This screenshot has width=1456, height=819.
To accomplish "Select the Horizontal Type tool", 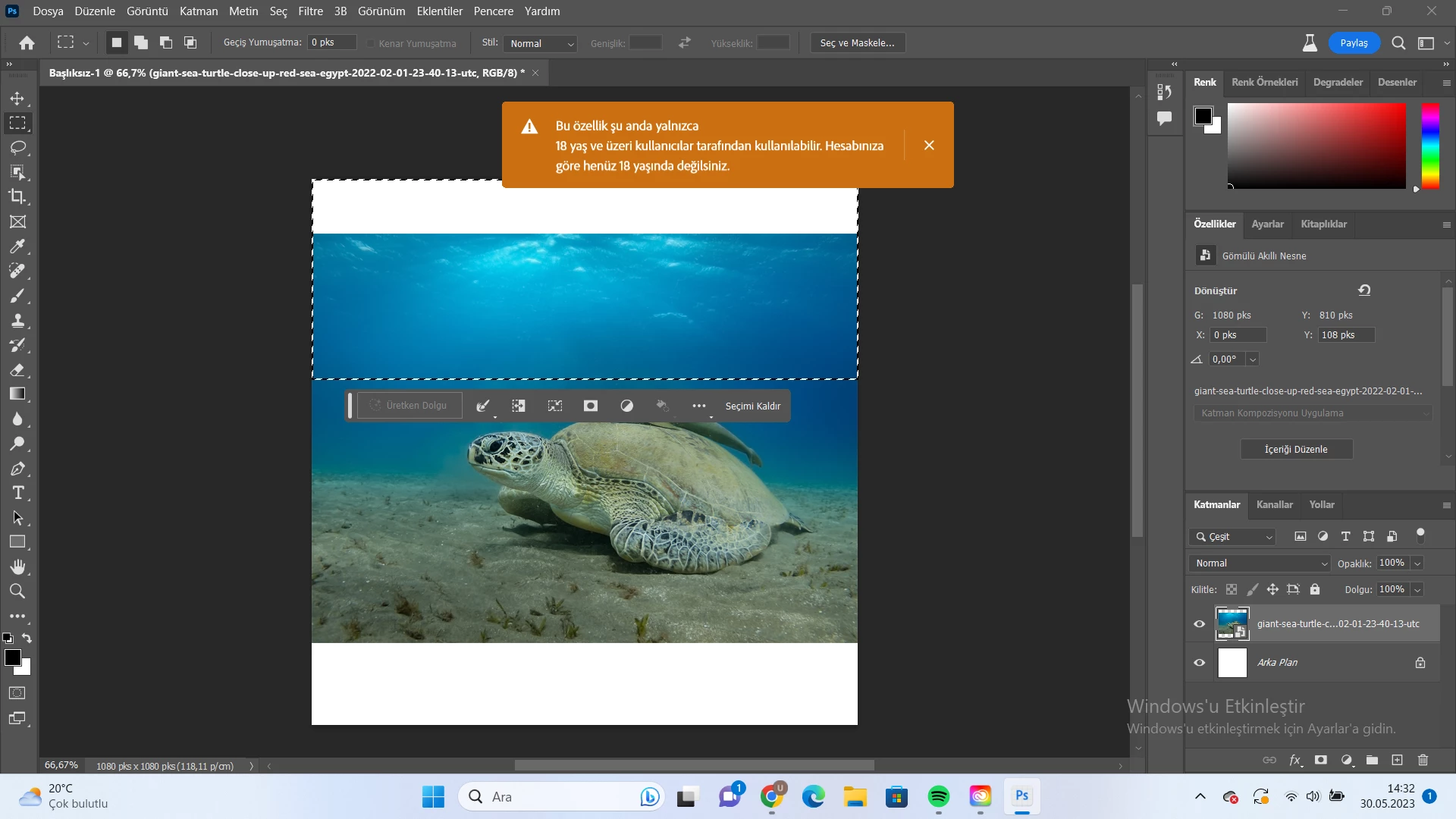I will [x=17, y=493].
